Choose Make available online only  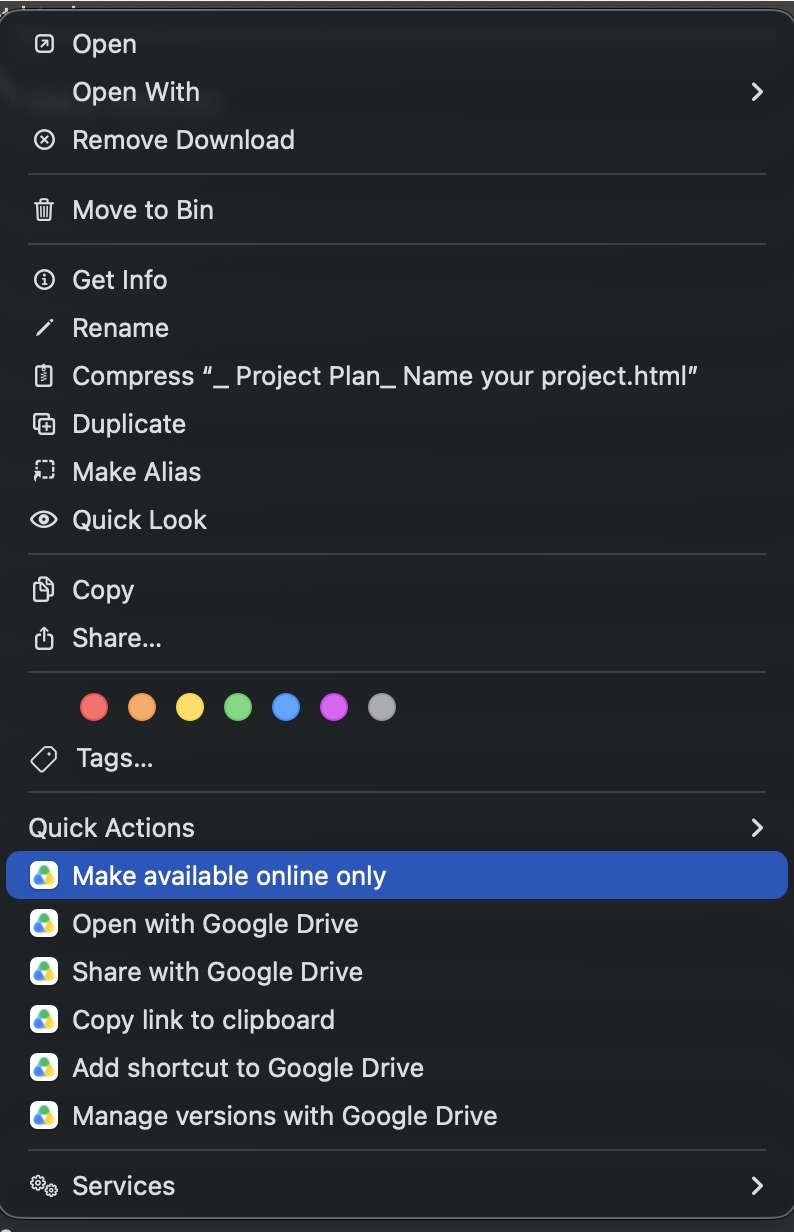pos(397,876)
